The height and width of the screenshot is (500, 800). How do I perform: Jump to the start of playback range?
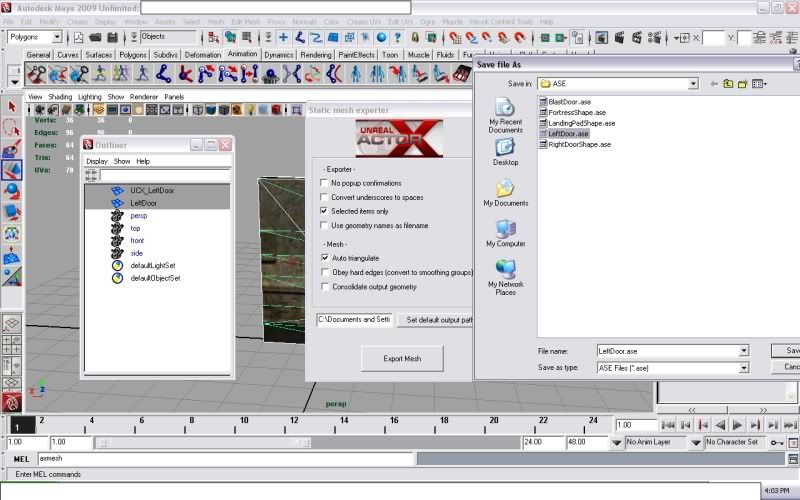pos(668,425)
